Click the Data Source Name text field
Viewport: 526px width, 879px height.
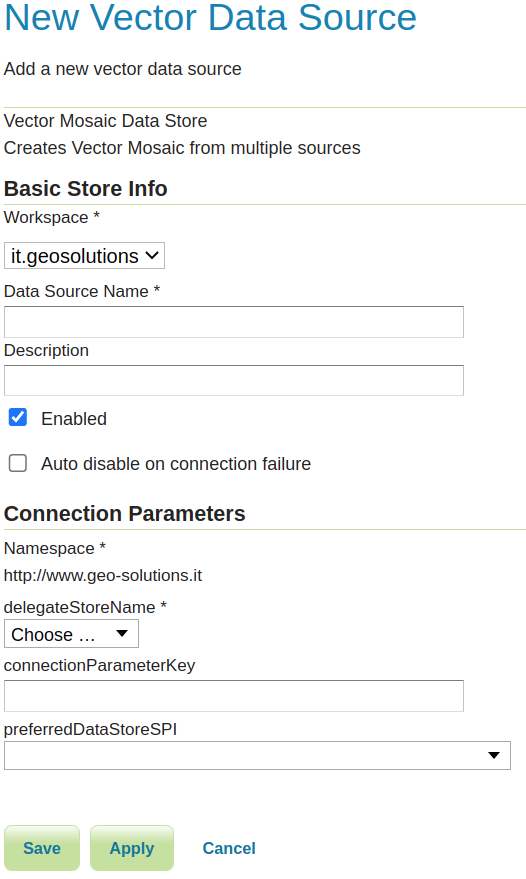[x=234, y=322]
